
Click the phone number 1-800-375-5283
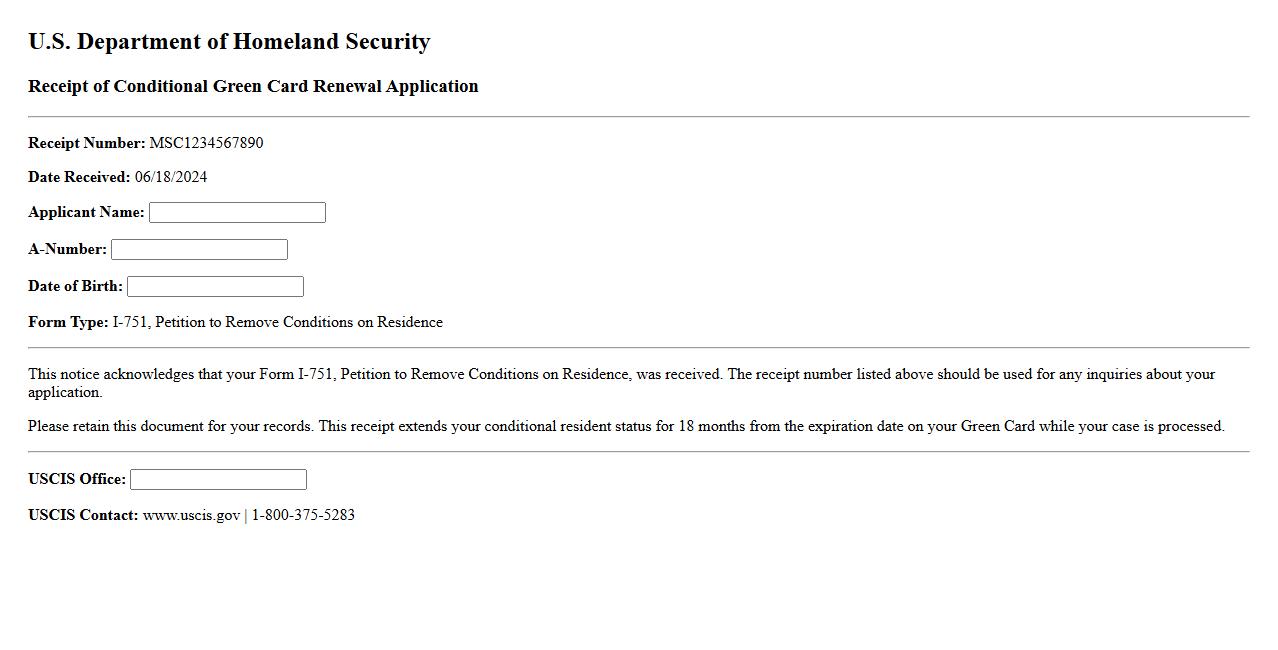(x=303, y=515)
